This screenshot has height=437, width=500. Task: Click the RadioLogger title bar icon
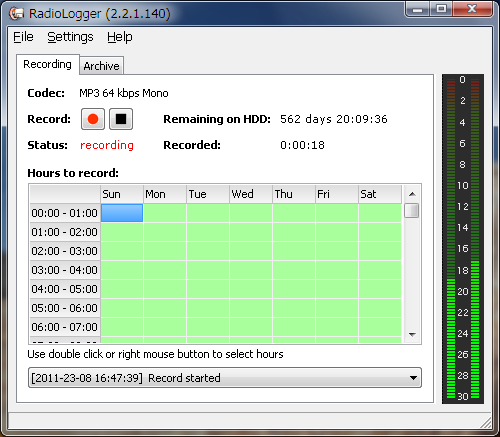(x=17, y=13)
